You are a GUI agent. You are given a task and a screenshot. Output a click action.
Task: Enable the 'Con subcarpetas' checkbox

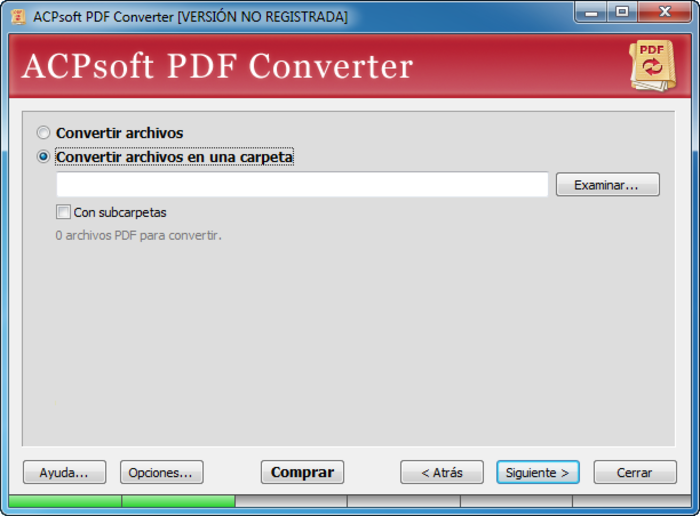click(x=64, y=212)
